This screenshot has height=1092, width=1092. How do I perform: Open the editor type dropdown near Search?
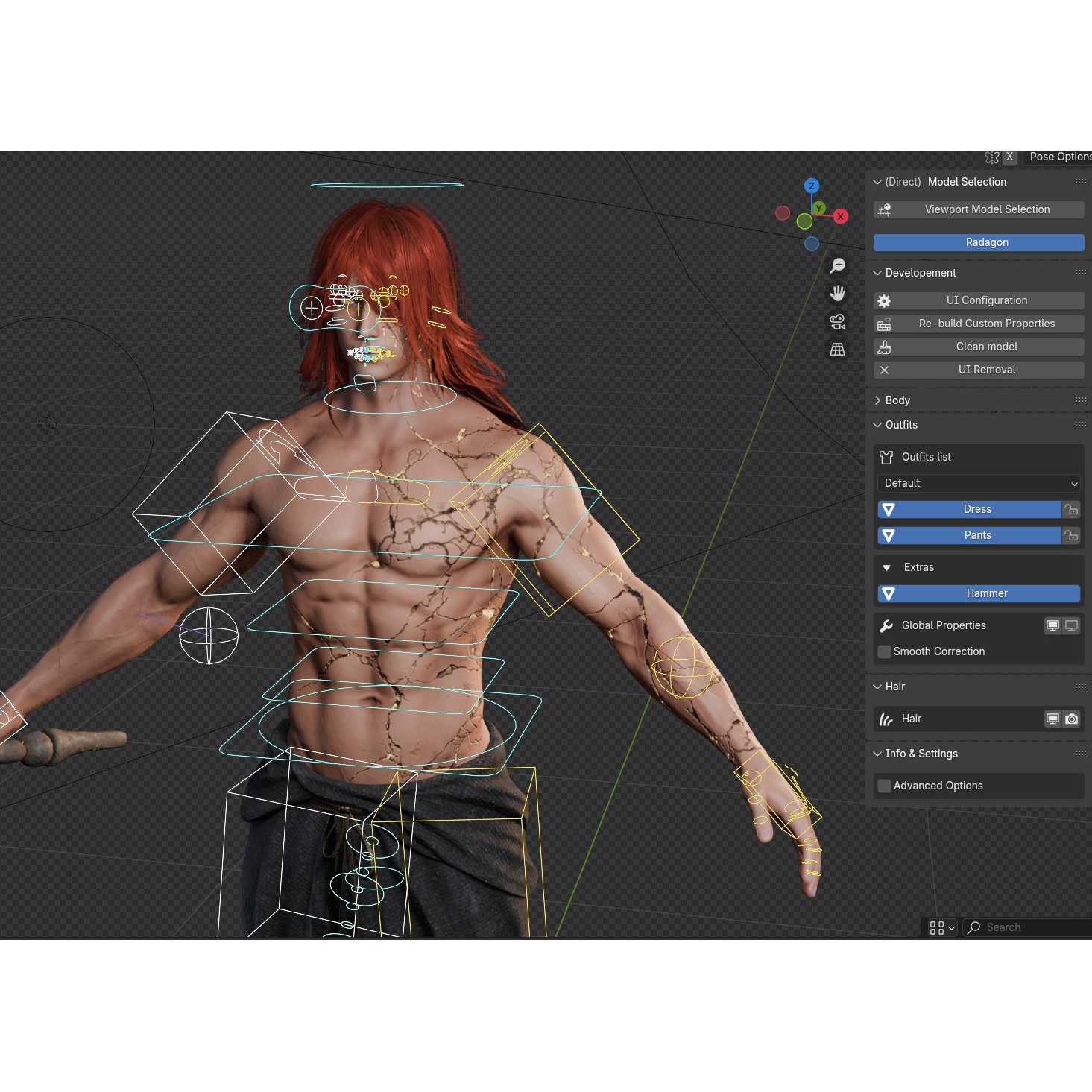pos(942,927)
